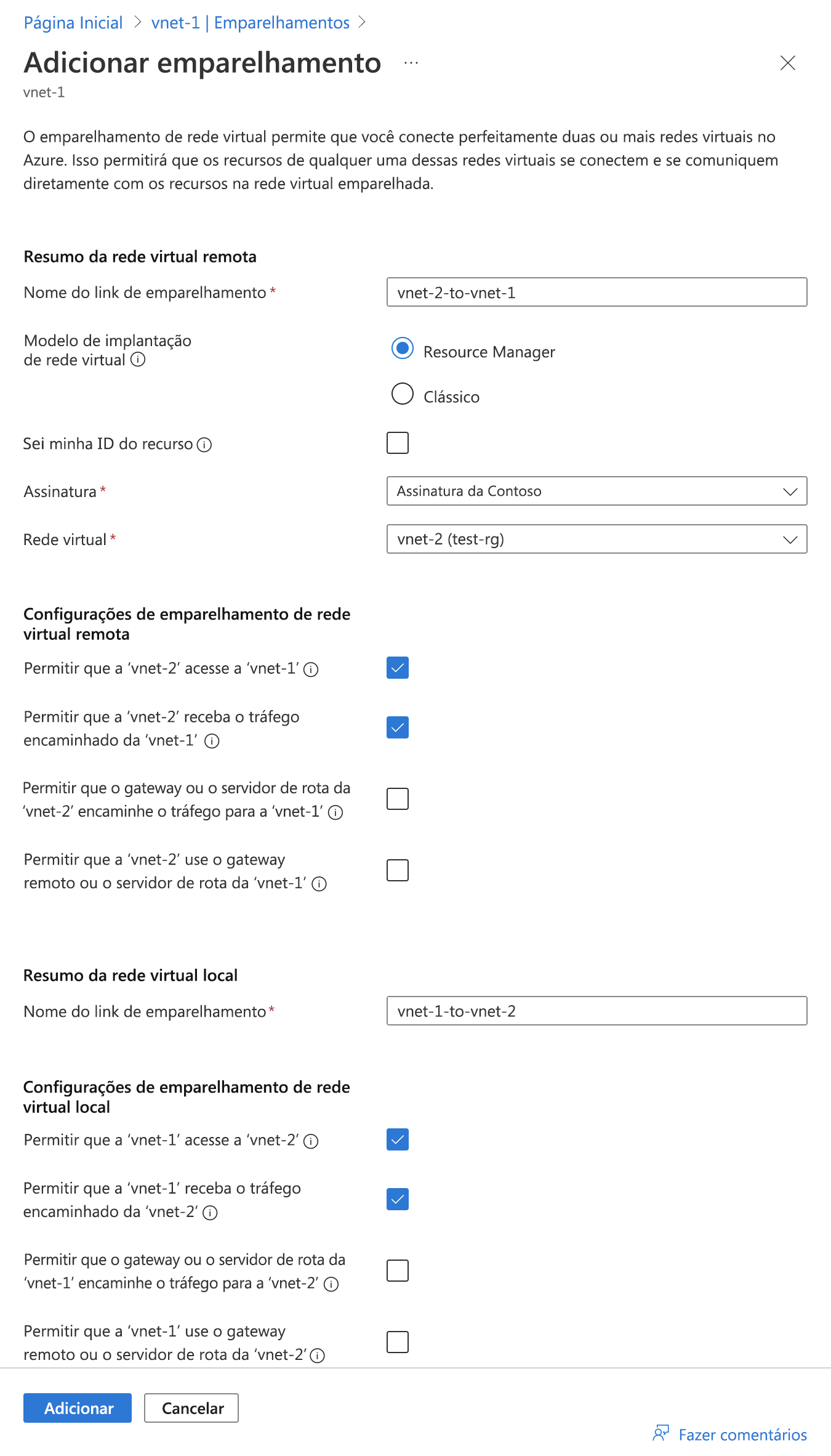
Task: Uncheck 'Permitir que a vnet-2 acesse a vnet-1'
Action: 398,668
